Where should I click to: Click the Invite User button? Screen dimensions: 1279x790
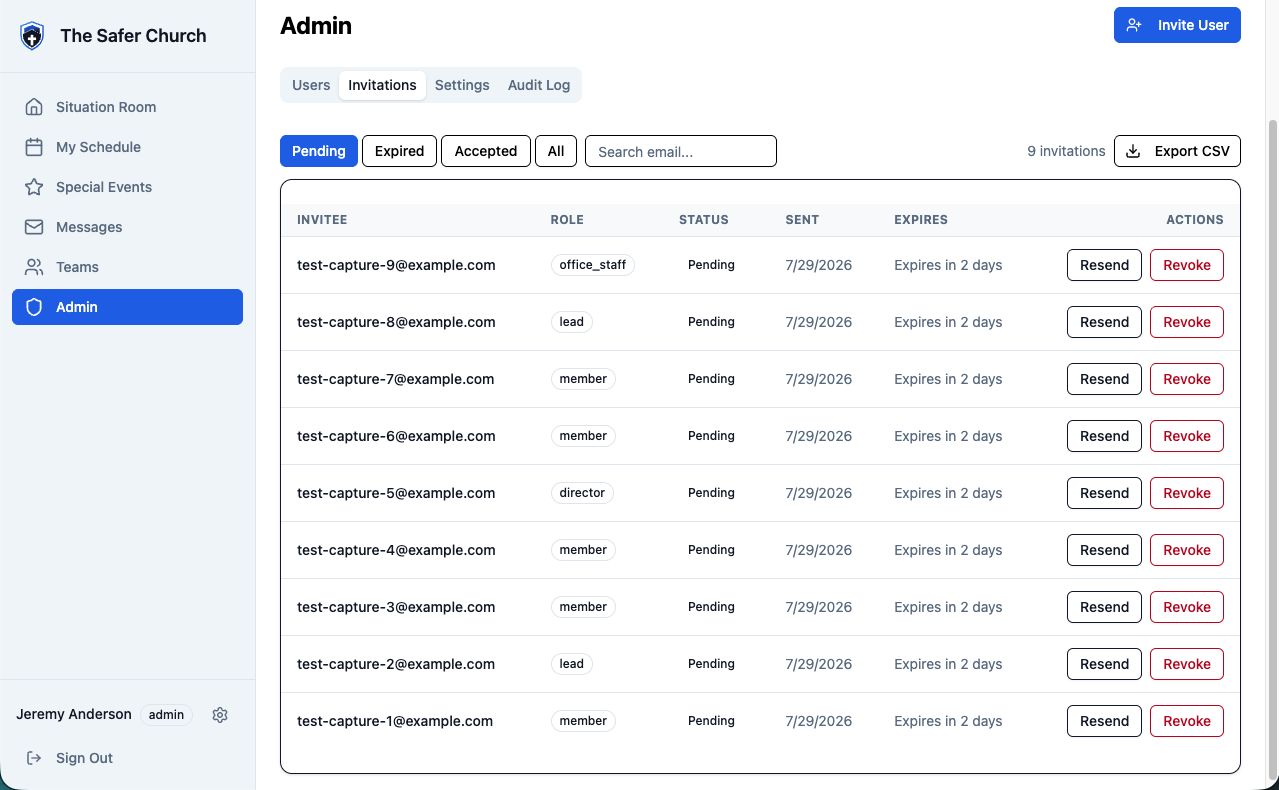[x=1177, y=25]
